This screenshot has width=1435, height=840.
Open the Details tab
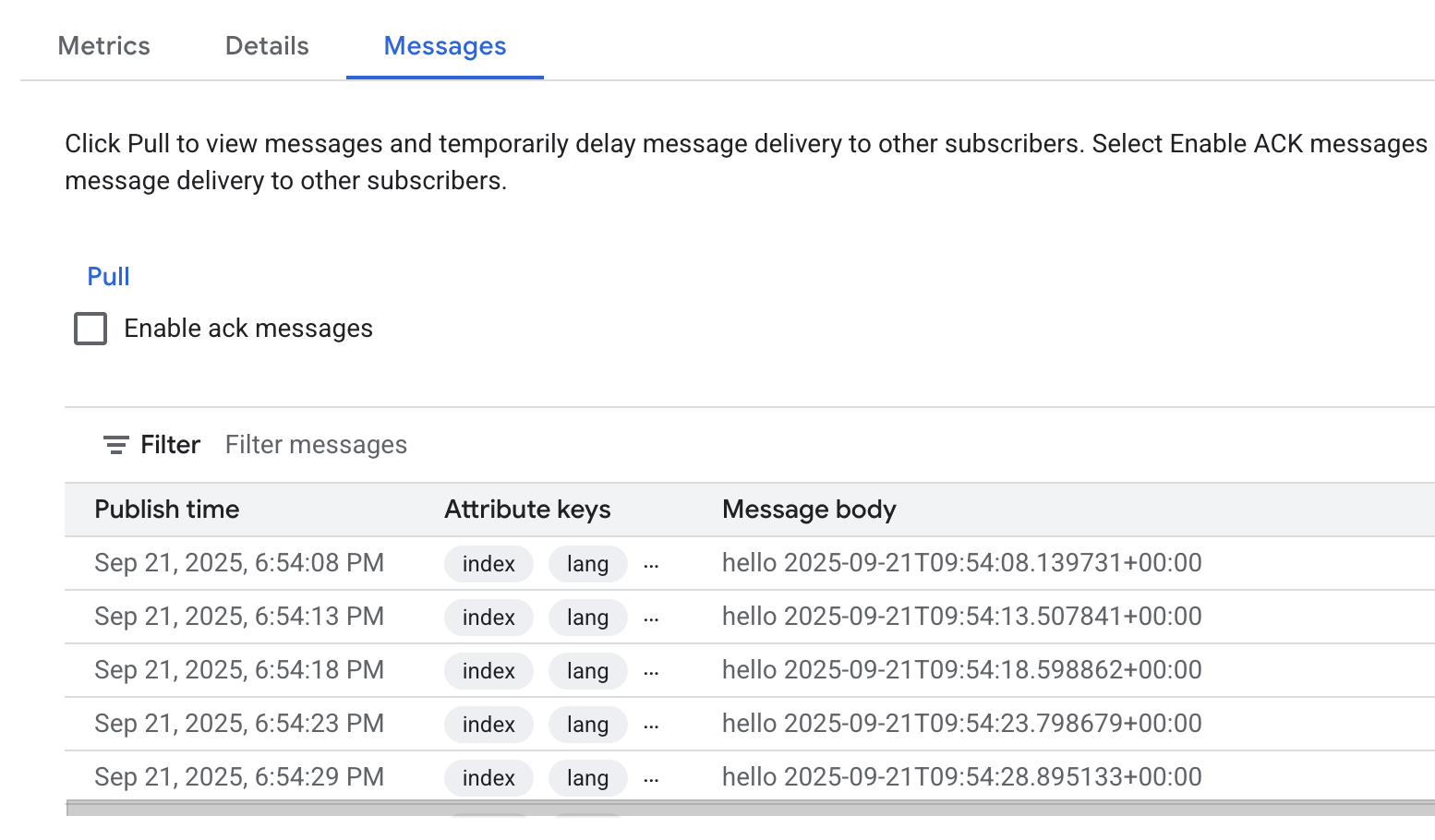coord(267,46)
